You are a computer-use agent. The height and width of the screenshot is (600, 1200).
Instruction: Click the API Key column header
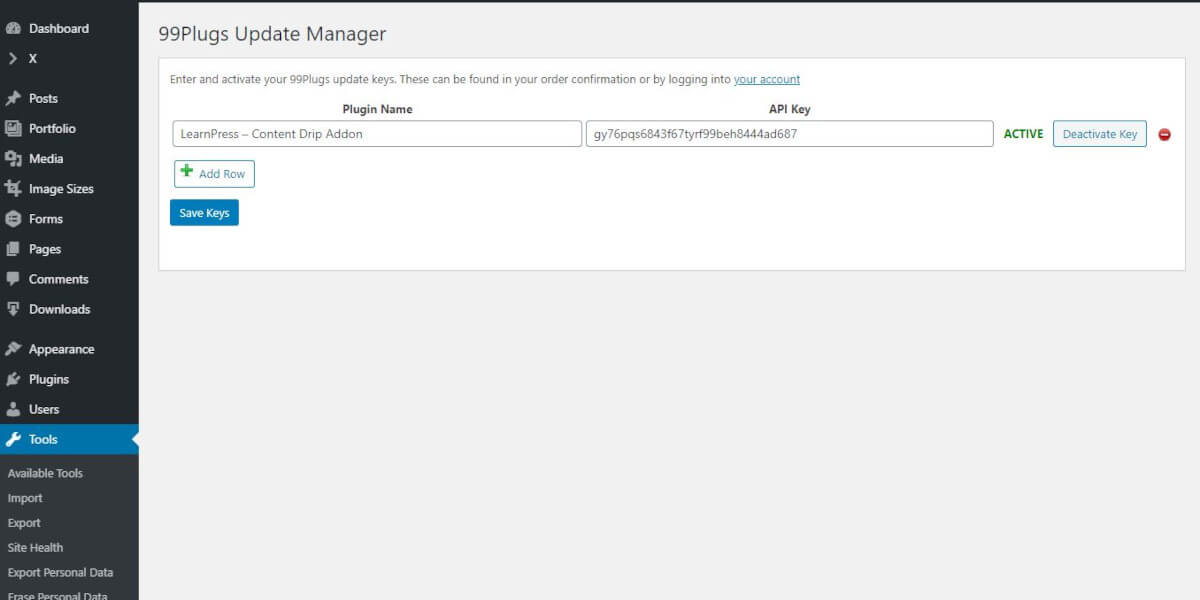(789, 109)
